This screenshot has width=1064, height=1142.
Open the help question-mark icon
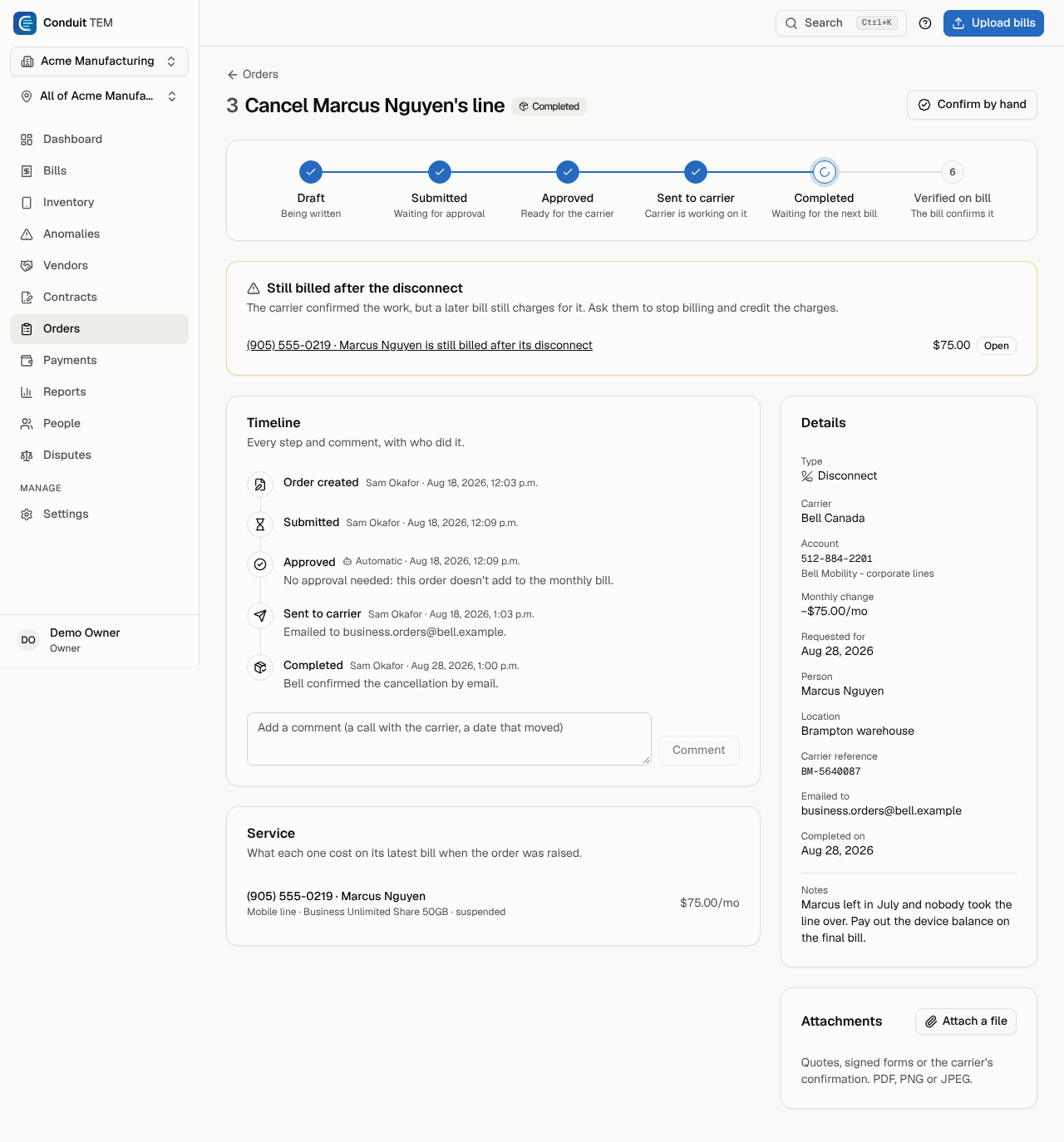click(925, 23)
